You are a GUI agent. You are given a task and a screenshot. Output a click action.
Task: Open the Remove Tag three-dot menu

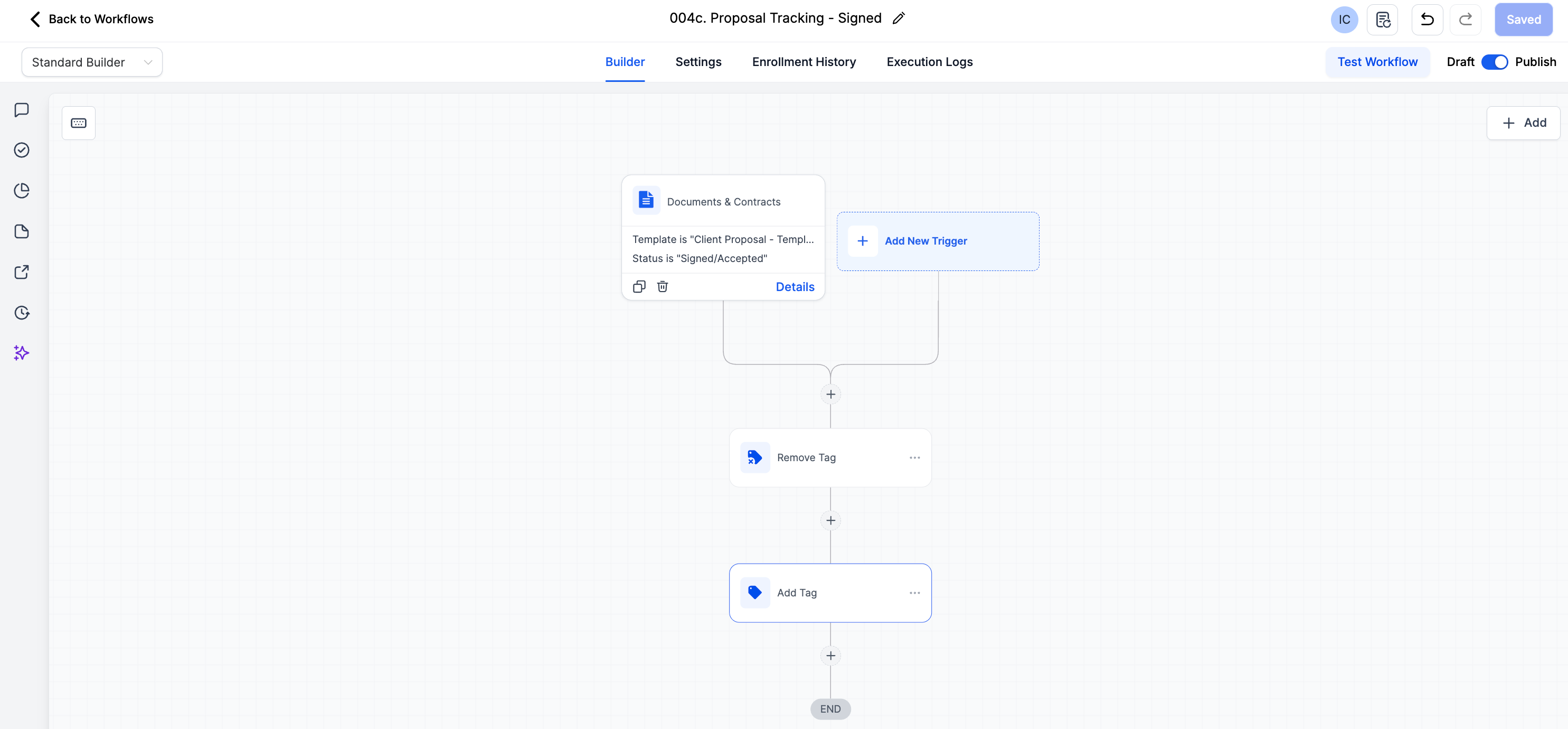[x=914, y=457]
